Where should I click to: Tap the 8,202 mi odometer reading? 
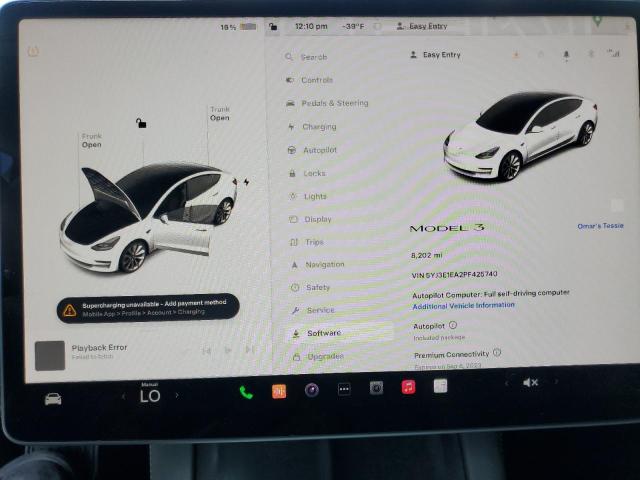click(x=426, y=256)
